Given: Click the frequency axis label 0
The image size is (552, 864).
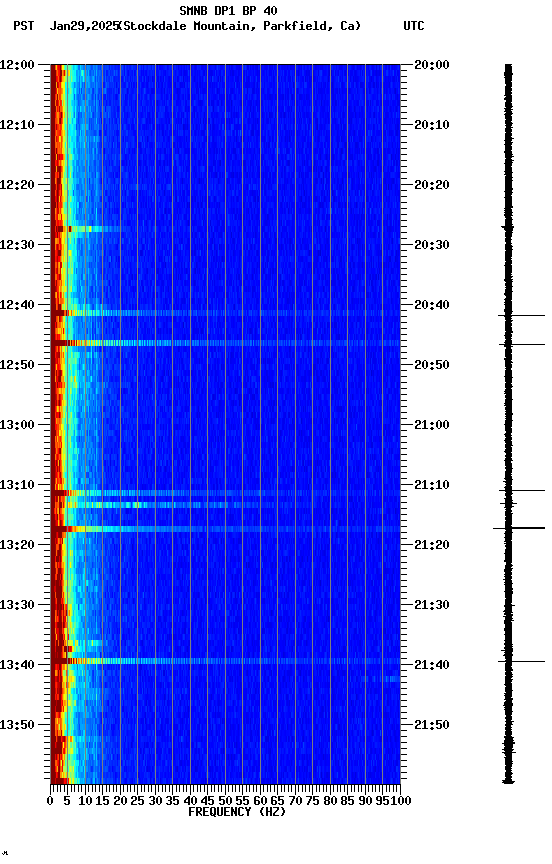Looking at the screenshot, I should (50, 801).
